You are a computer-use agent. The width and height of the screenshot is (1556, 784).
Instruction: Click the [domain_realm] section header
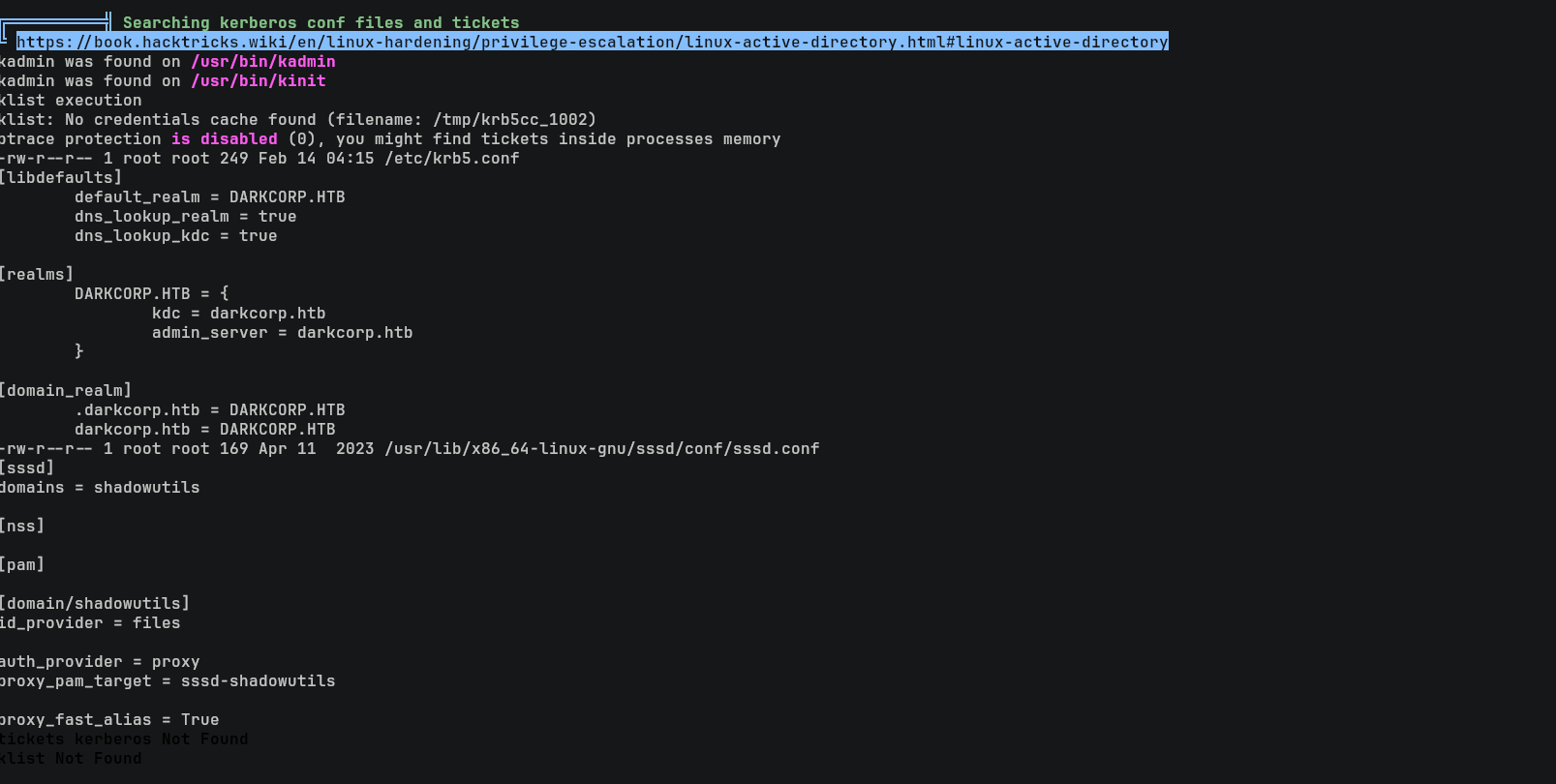tap(65, 390)
